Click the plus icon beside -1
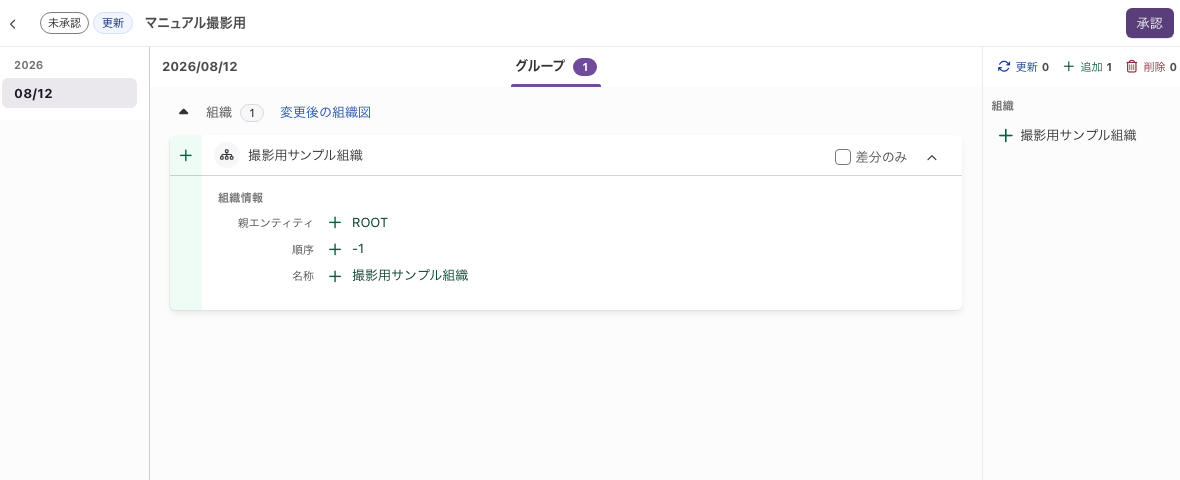Screen dimensions: 1180x480 point(335,249)
